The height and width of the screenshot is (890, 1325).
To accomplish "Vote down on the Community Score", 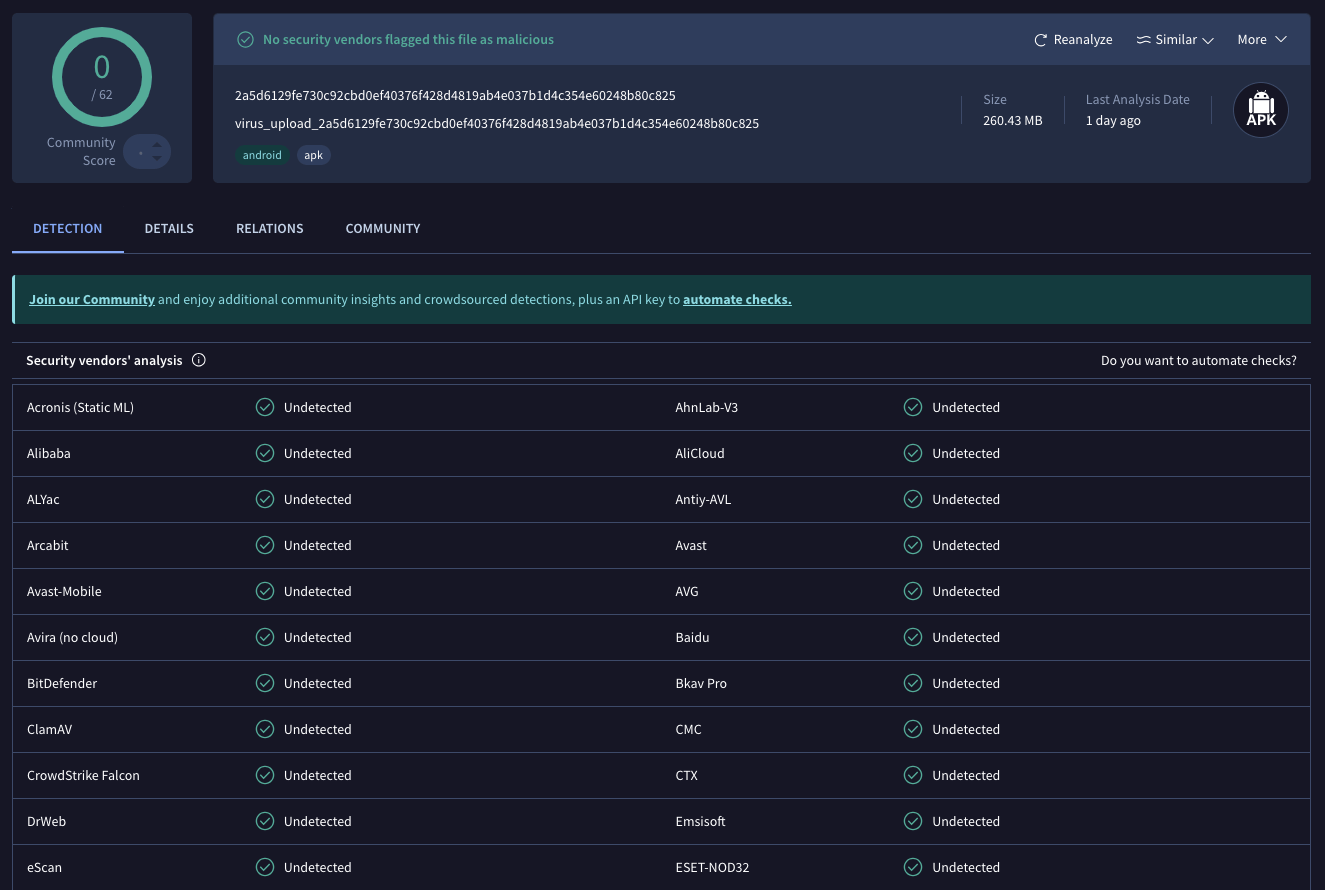I will click(156, 159).
